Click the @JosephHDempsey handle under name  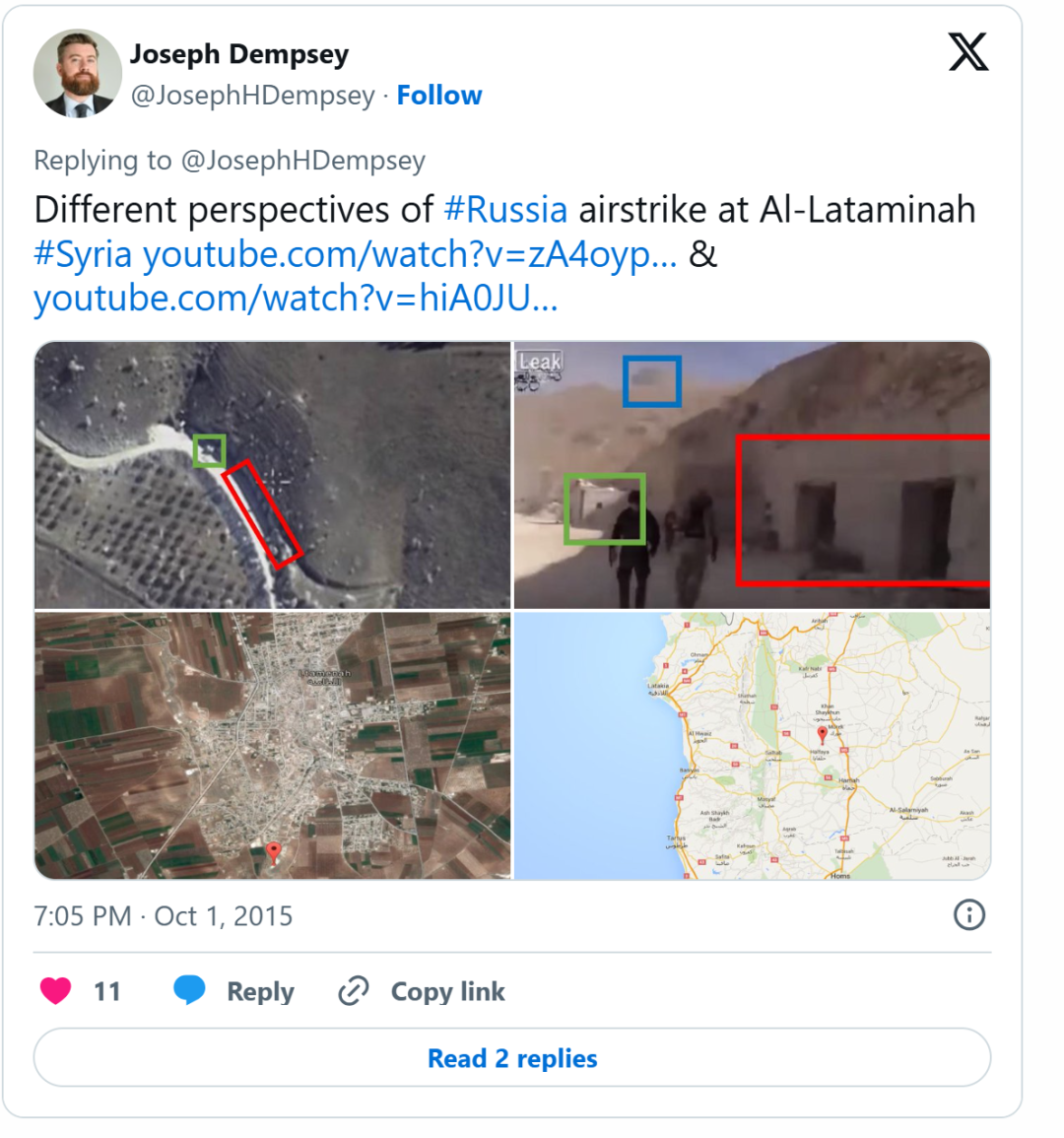(x=252, y=95)
